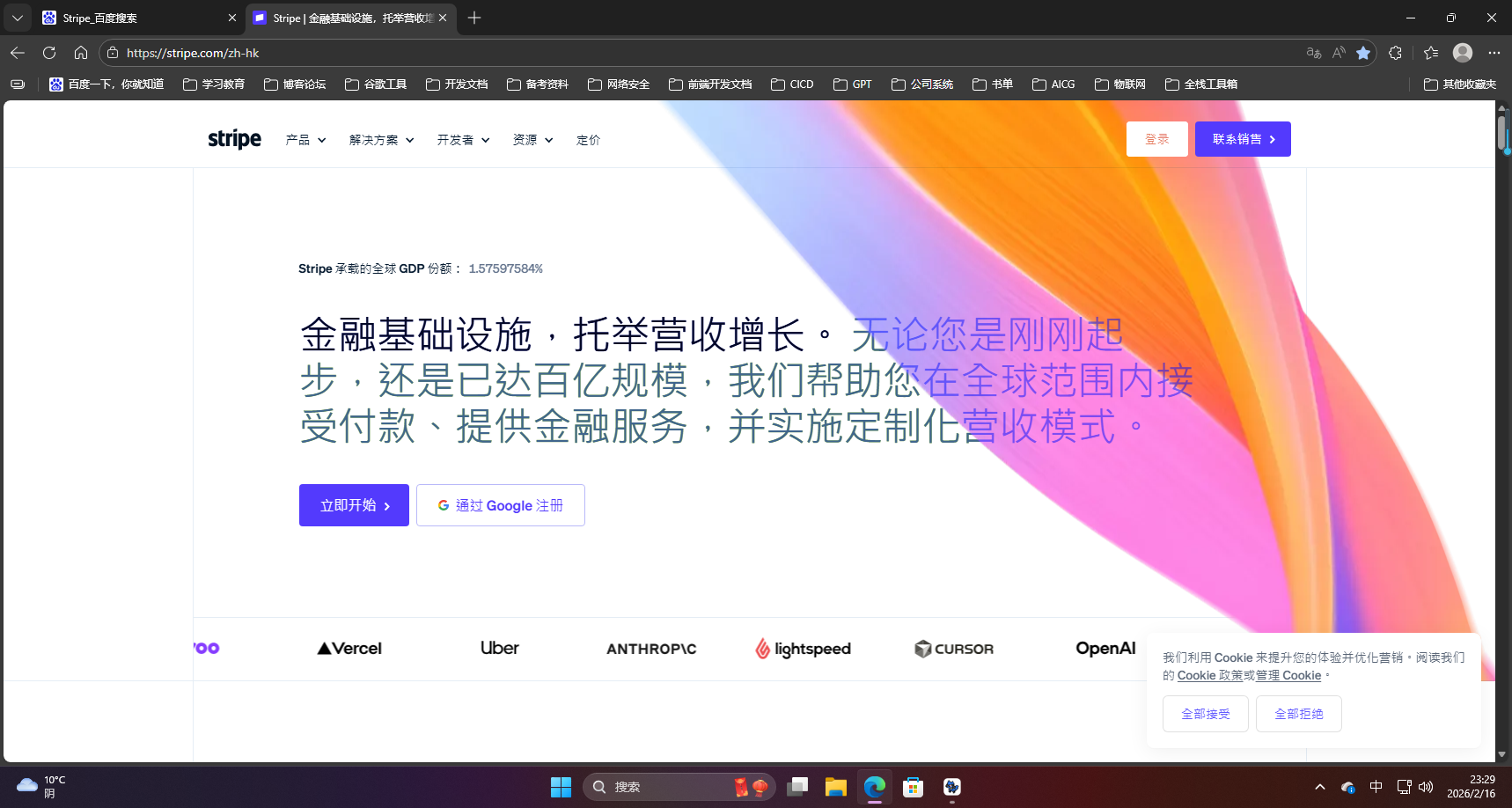Toggle the page translate option
Viewport: 1512px width, 808px height.
click(x=1313, y=53)
